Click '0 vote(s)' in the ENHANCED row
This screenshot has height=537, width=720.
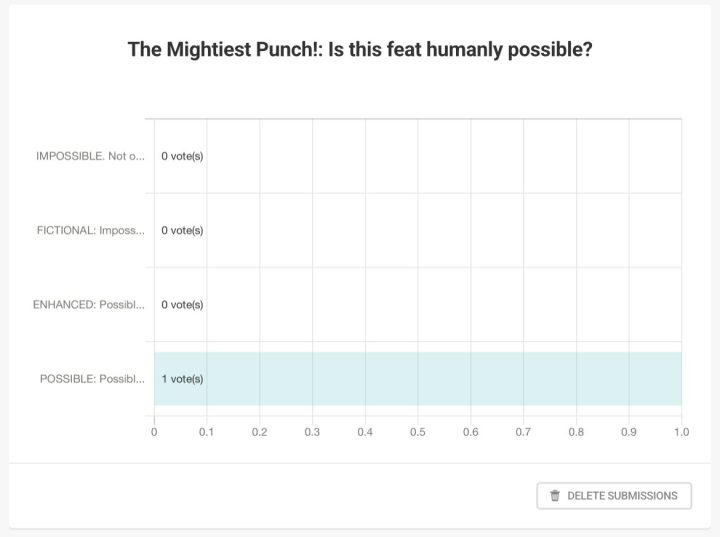click(x=182, y=305)
